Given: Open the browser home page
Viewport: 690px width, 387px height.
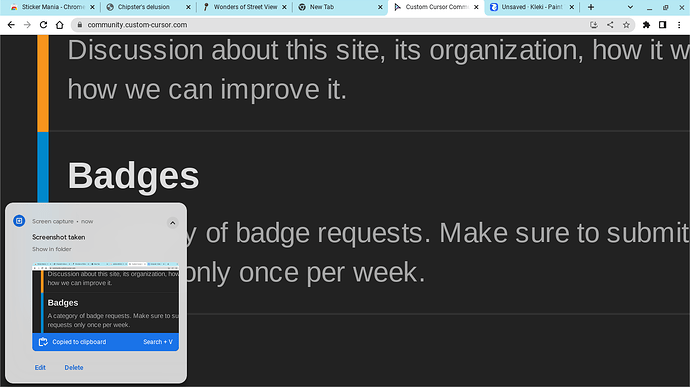Looking at the screenshot, I should (x=59, y=25).
